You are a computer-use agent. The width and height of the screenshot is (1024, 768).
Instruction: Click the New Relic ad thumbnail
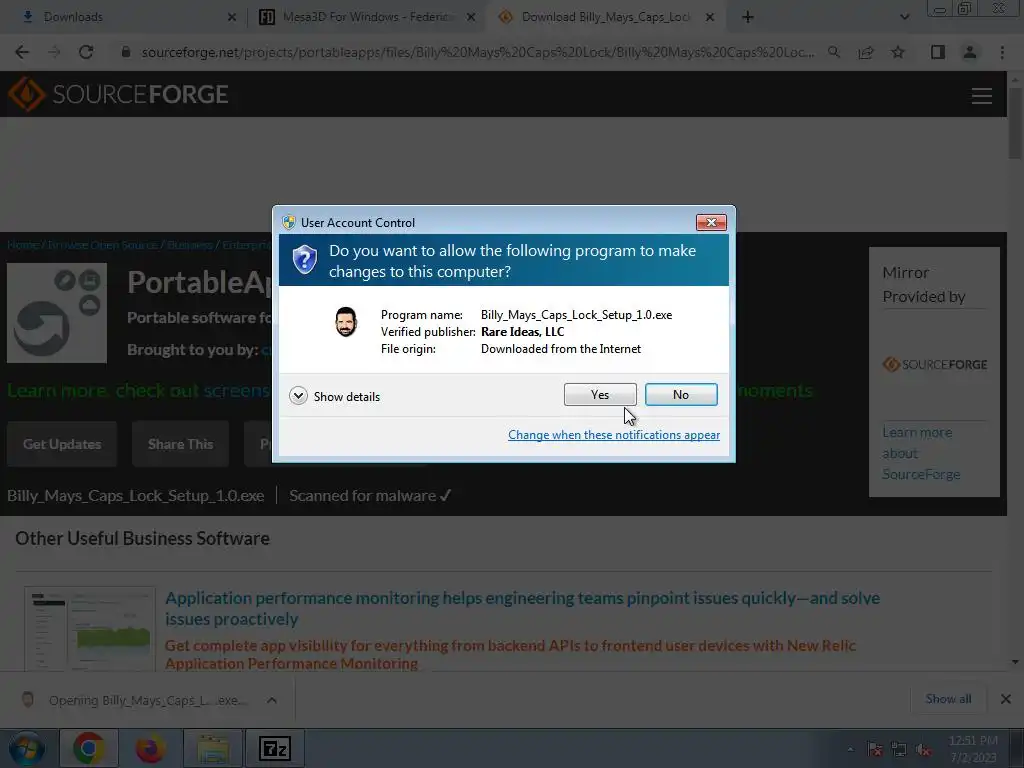90,628
